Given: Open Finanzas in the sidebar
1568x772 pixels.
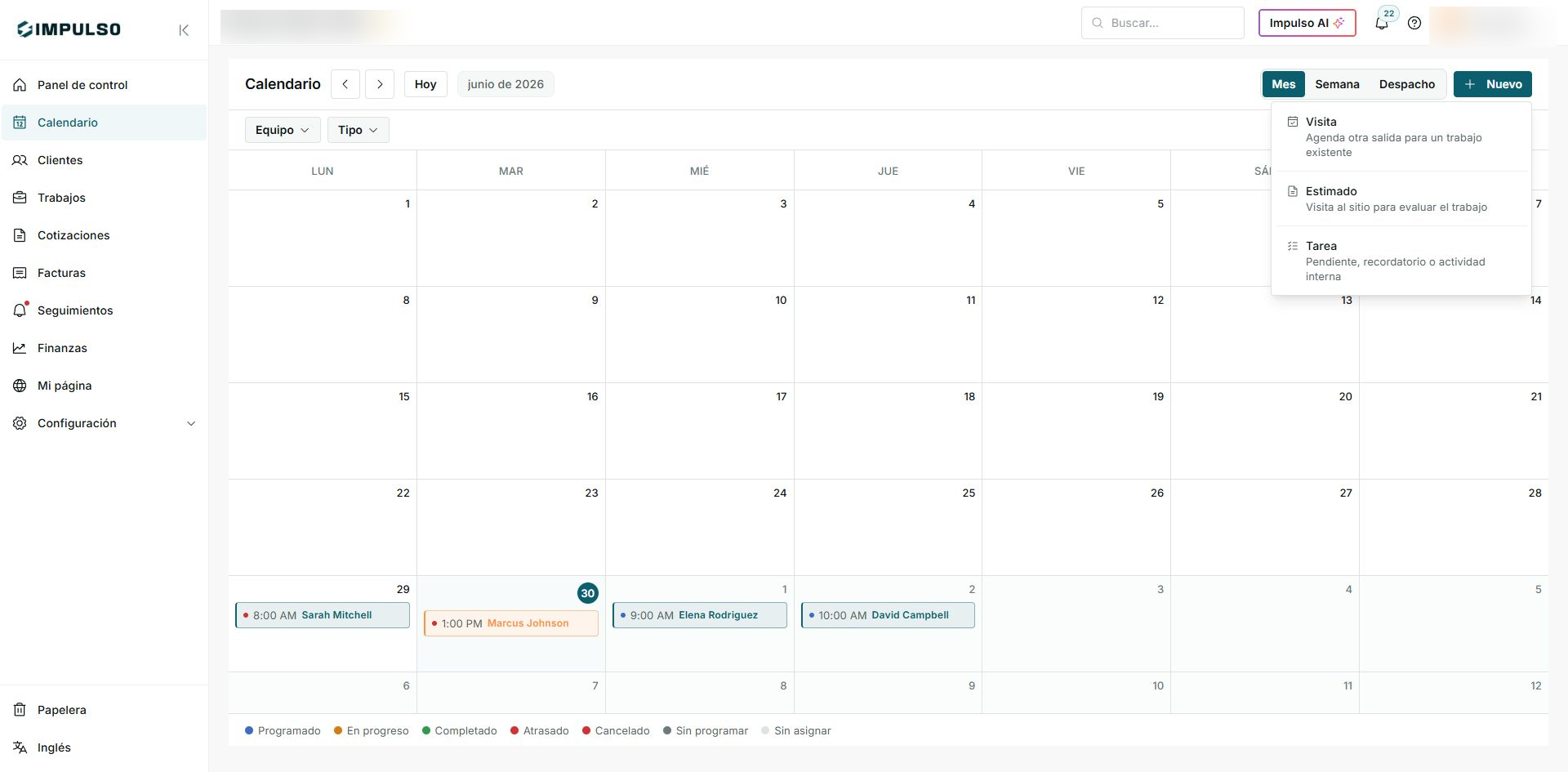Looking at the screenshot, I should coord(104,348).
